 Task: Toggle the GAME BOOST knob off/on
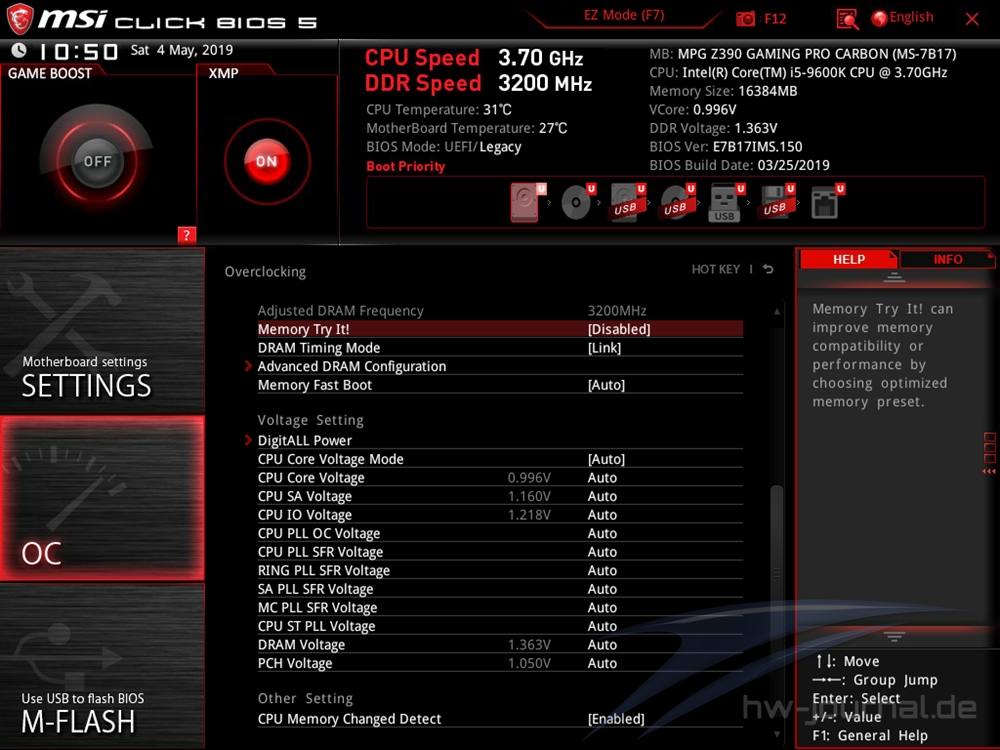[x=97, y=161]
